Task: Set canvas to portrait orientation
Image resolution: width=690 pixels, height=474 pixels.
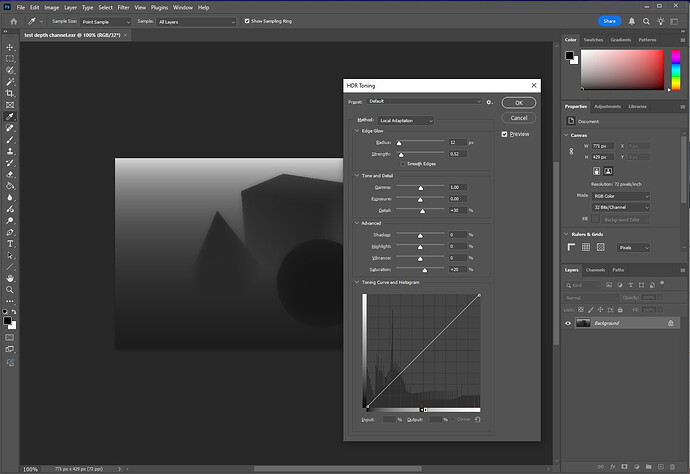Action: point(596,171)
